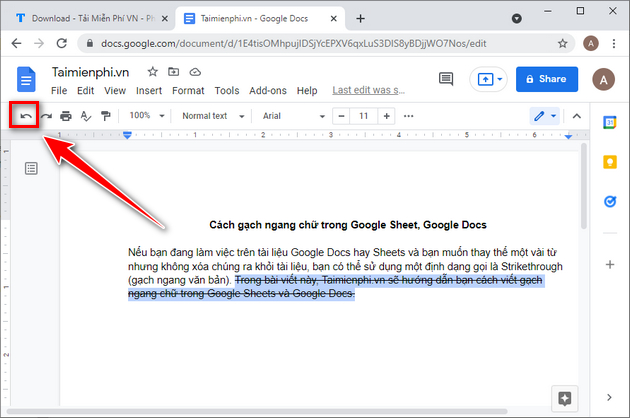This screenshot has height=418, width=630.
Task: Close the Download - Tải Miễn Phí tab
Action: tap(165, 18)
